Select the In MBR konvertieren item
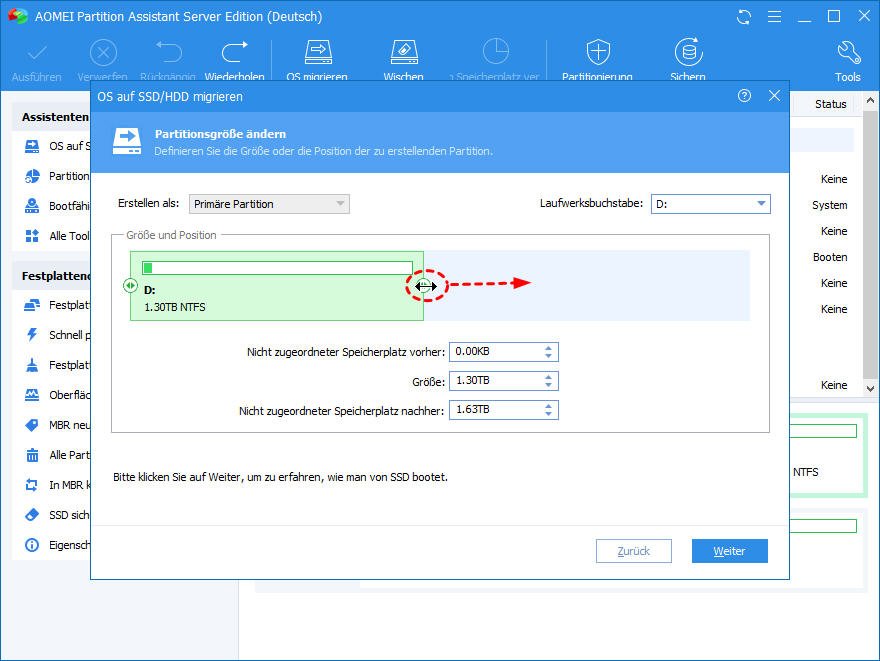The height and width of the screenshot is (661, 880). pos(57,485)
